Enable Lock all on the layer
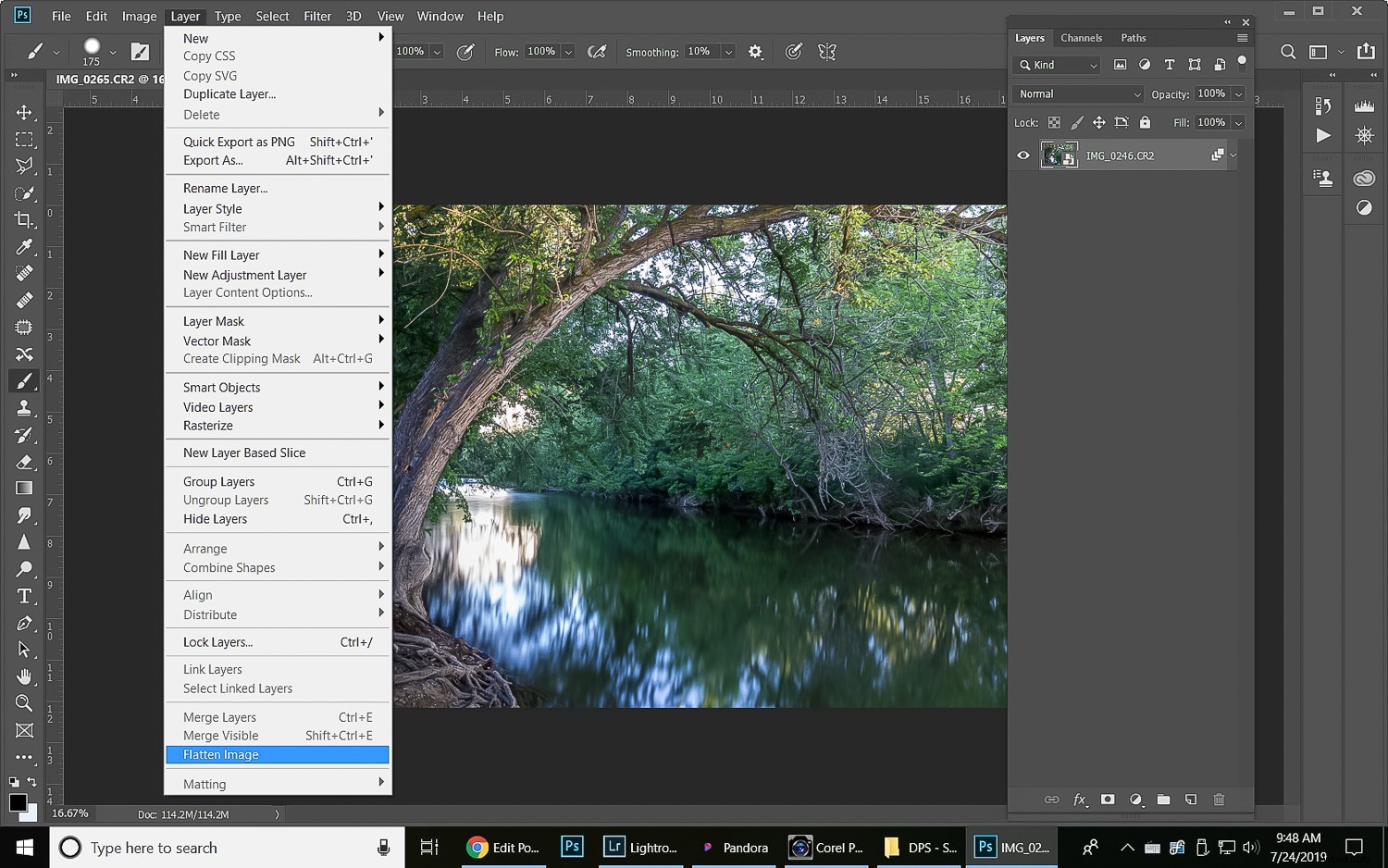Screen dimensions: 1388x868 click(1145, 121)
